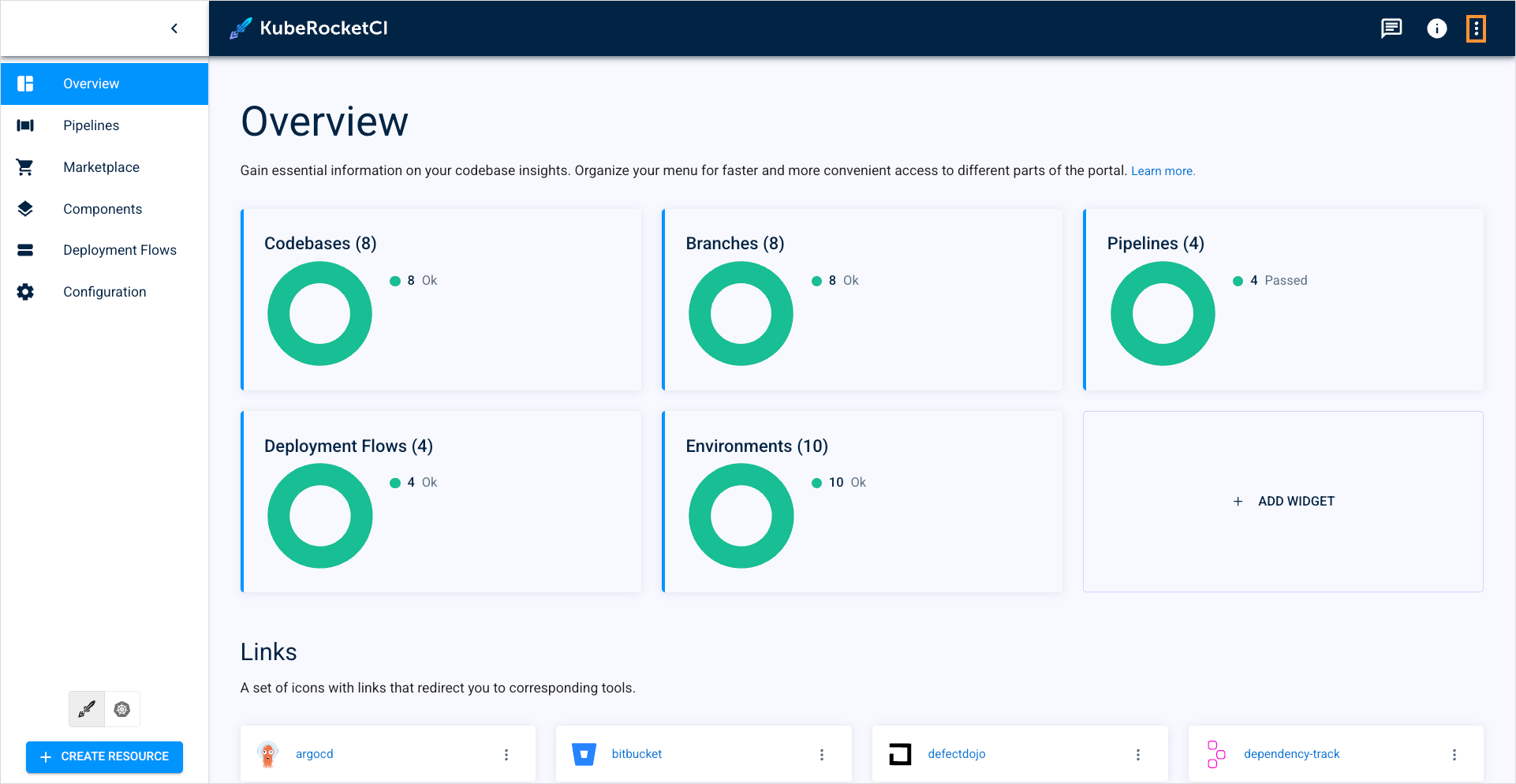Image resolution: width=1516 pixels, height=784 pixels.
Task: Open the kebab menu on defectdojo card
Action: click(x=1138, y=754)
